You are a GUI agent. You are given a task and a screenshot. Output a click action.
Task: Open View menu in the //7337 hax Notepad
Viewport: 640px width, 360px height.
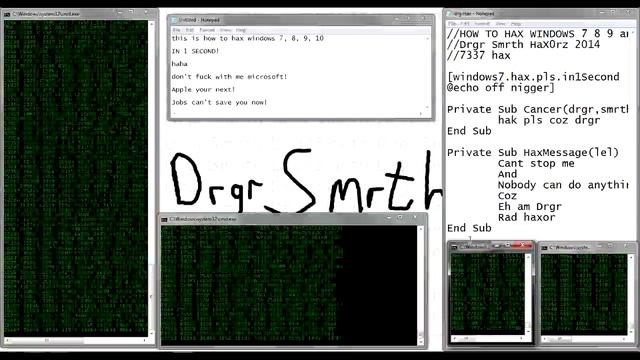[x=500, y=24]
